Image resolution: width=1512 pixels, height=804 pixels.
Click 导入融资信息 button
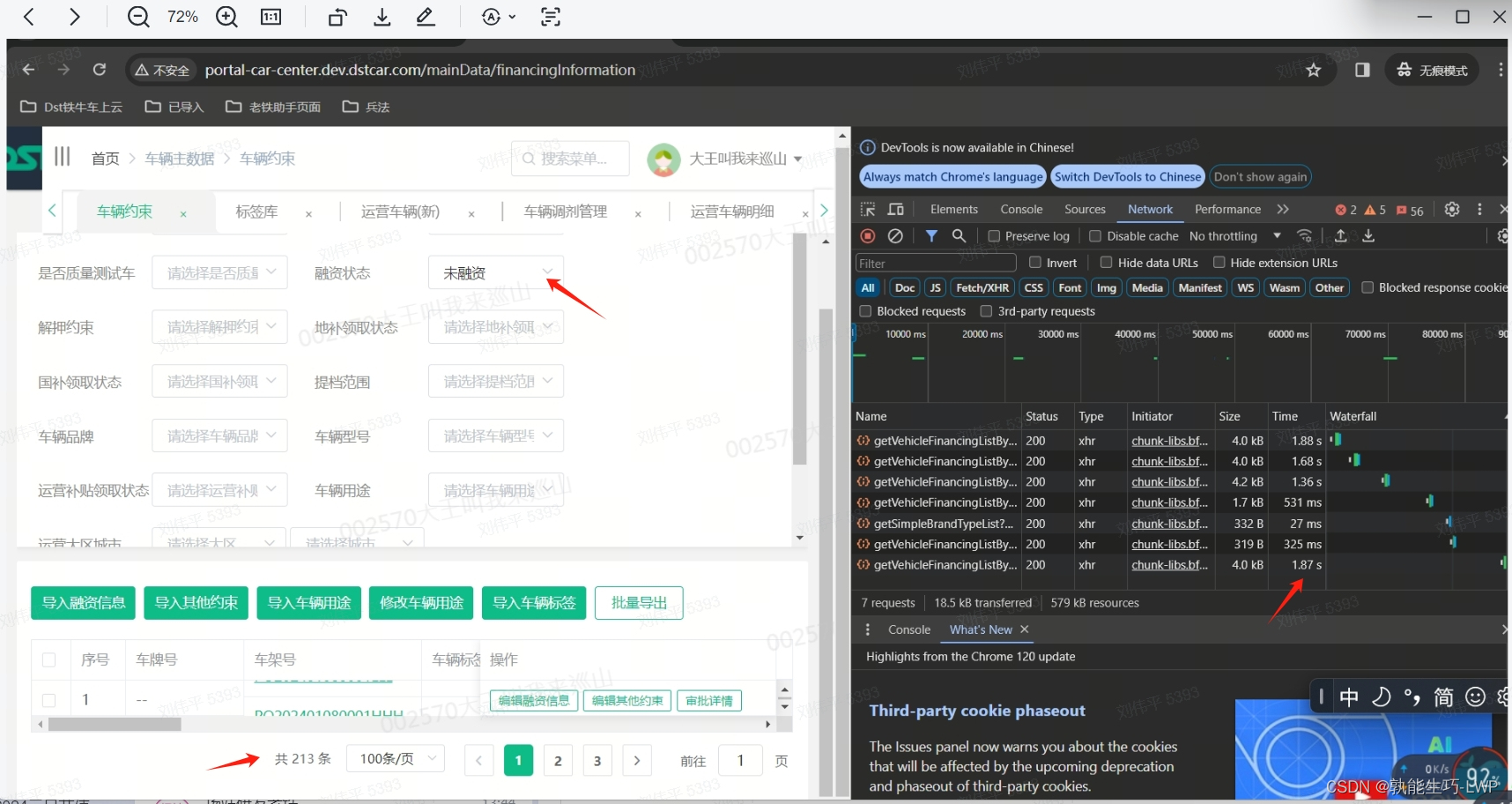click(x=84, y=603)
